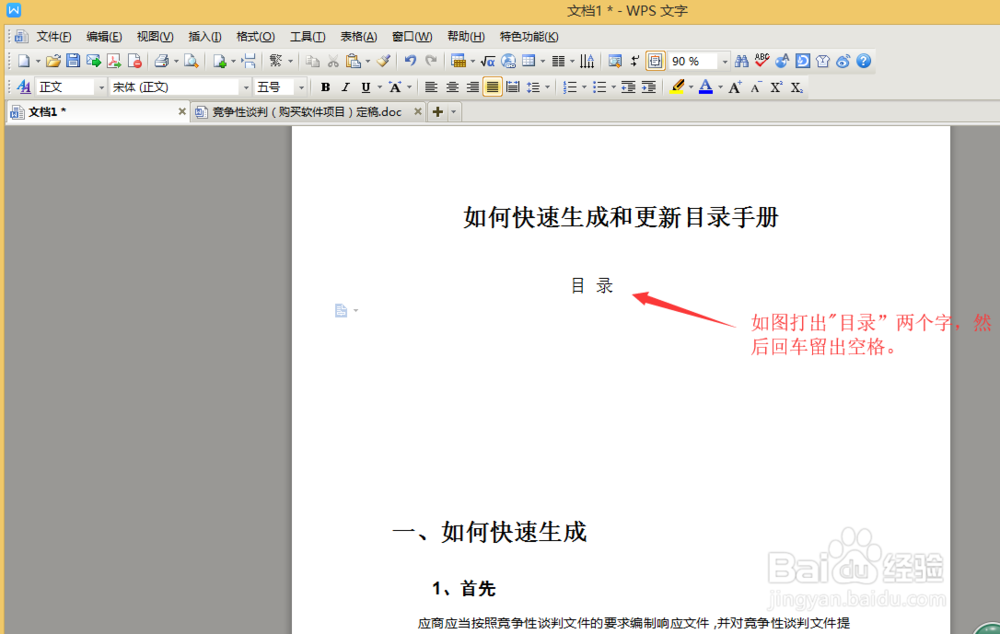The width and height of the screenshot is (1000, 634).
Task: Open the 格式(O) menu
Action: [255, 37]
